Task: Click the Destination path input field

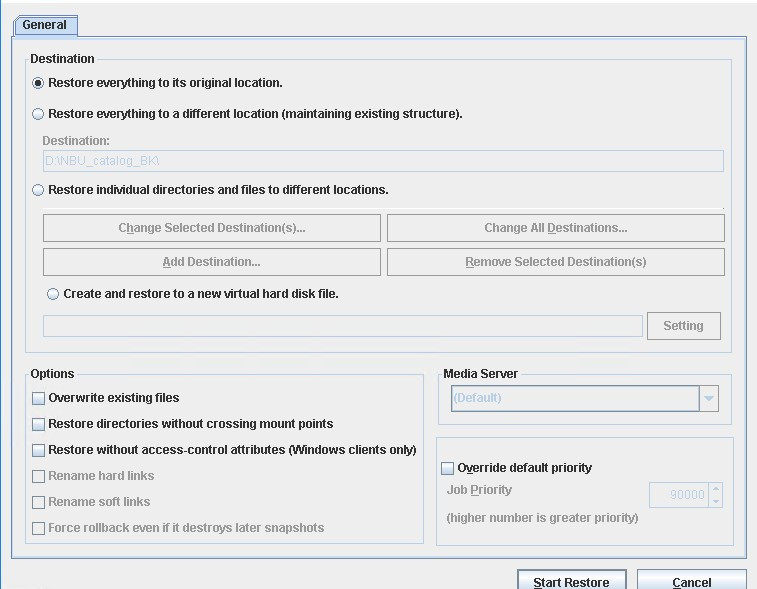Action: (x=383, y=161)
